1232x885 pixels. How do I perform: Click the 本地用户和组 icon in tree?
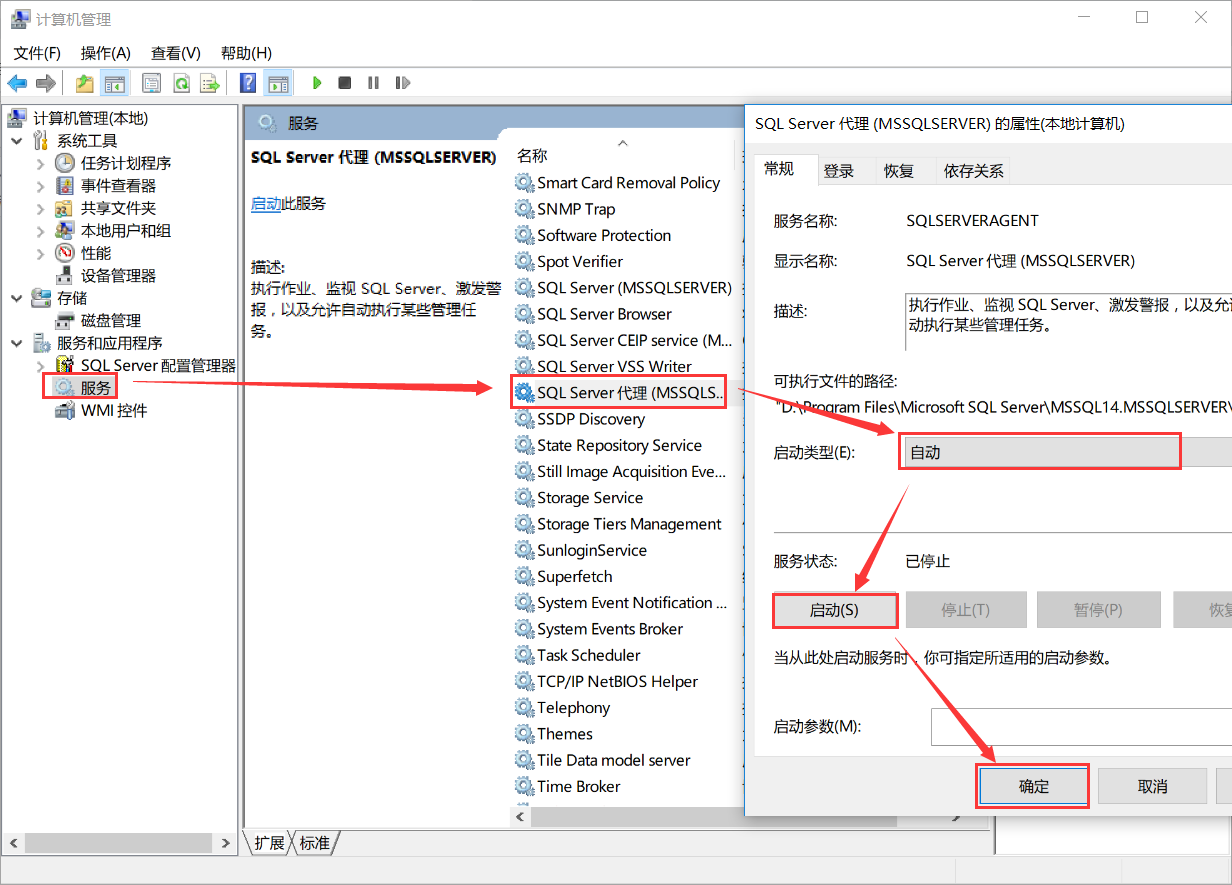(65, 230)
